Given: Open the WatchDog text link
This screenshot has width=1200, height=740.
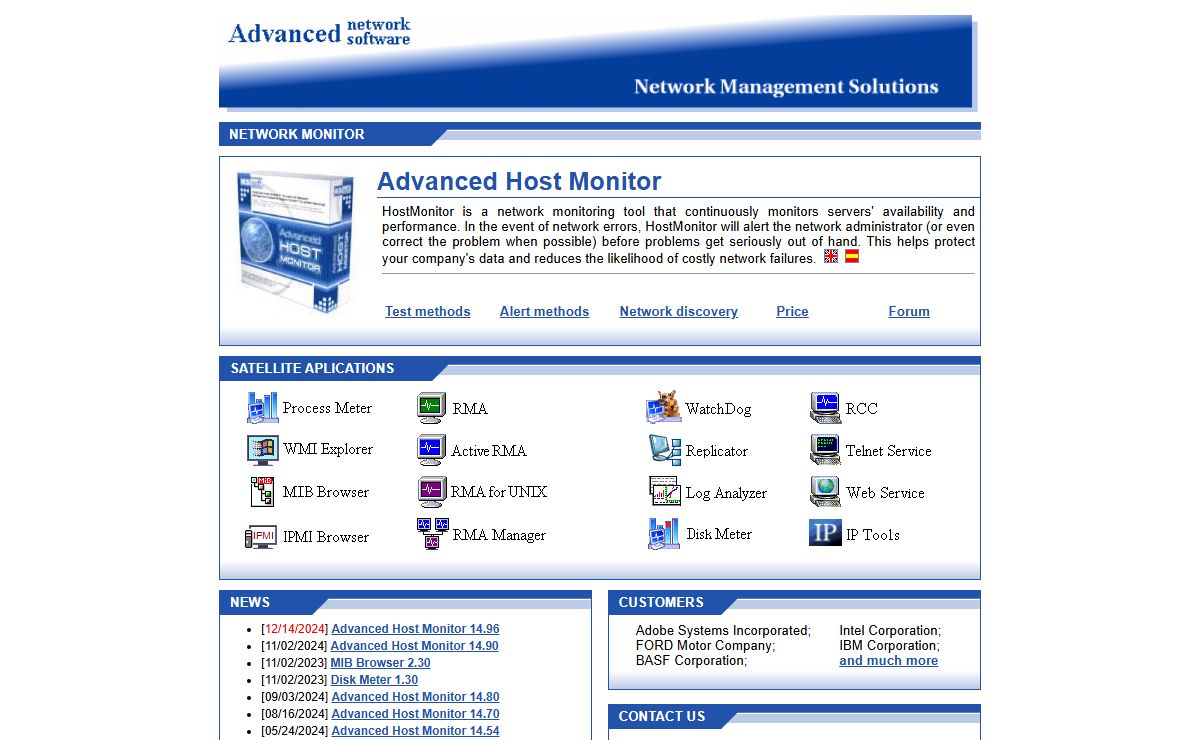Looking at the screenshot, I should click(x=718, y=409).
